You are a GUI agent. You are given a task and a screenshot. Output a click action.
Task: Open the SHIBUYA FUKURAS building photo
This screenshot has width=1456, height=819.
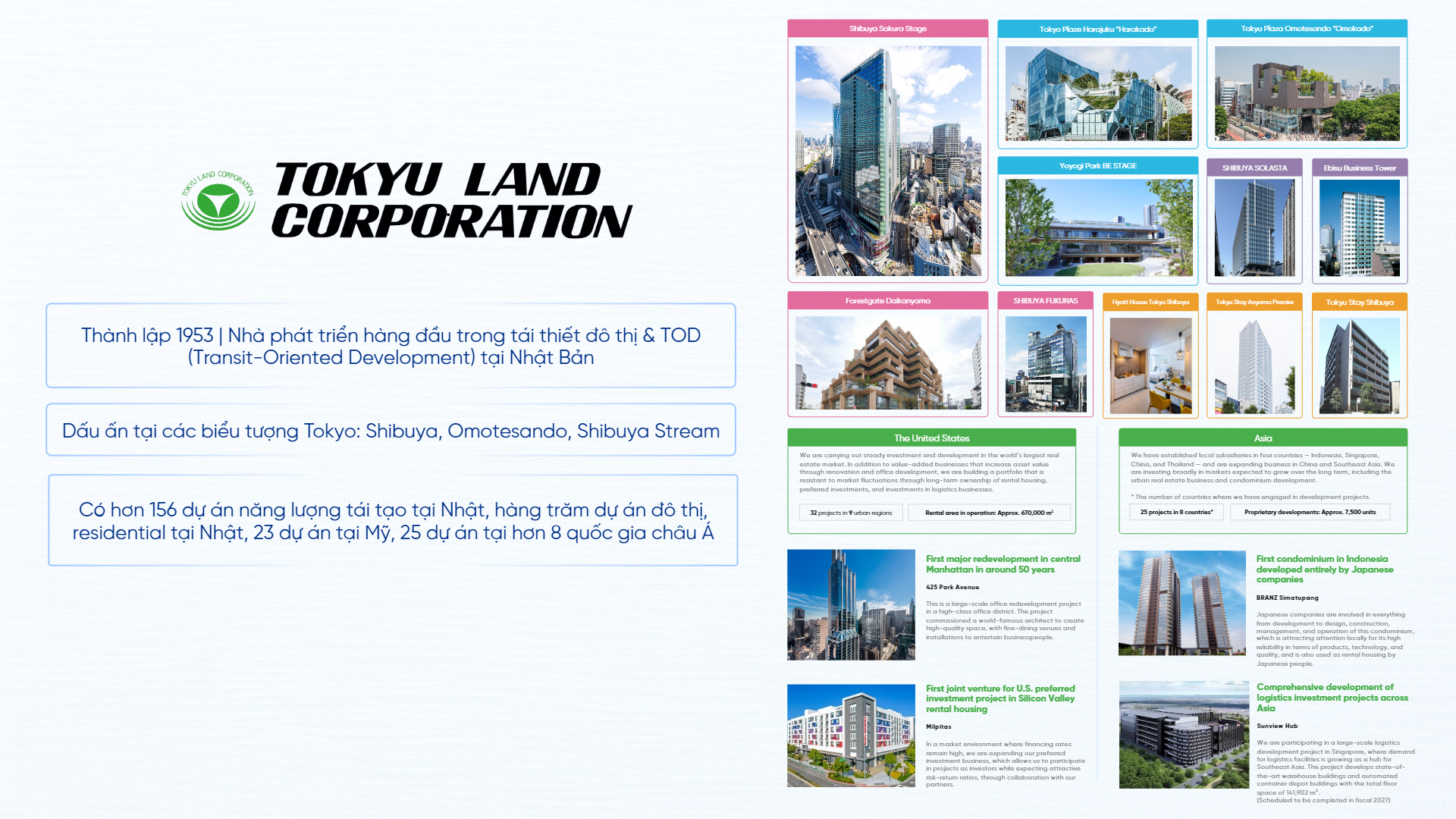[x=1046, y=364]
